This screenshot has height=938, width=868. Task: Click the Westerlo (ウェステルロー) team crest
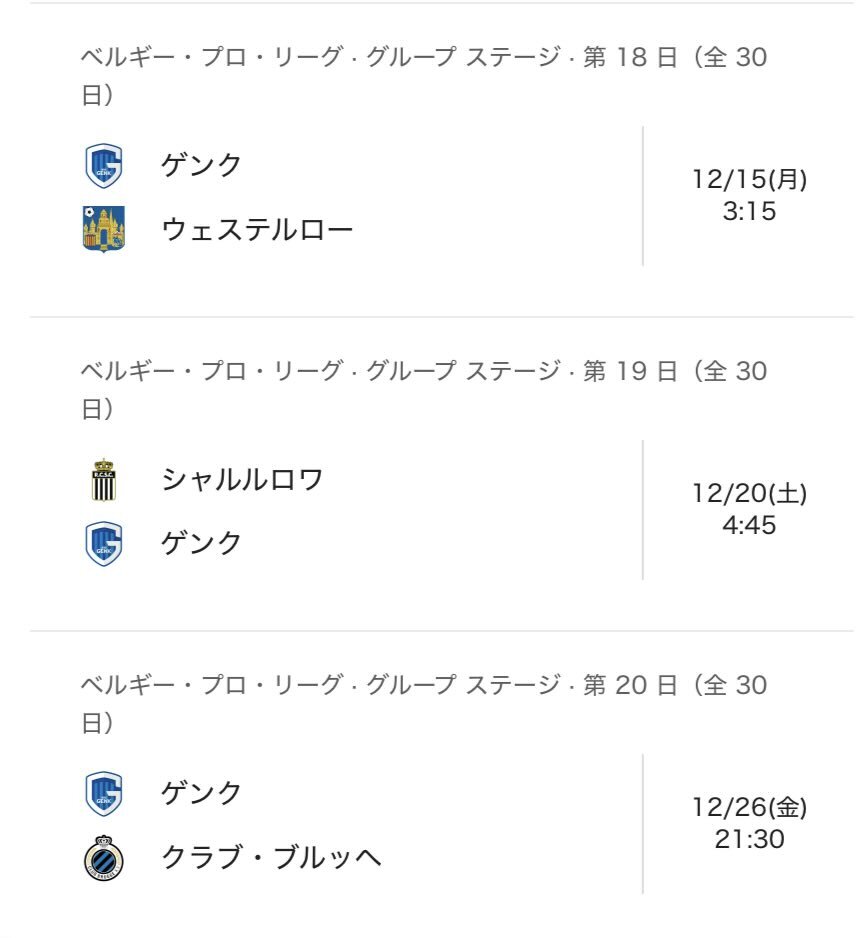103,229
